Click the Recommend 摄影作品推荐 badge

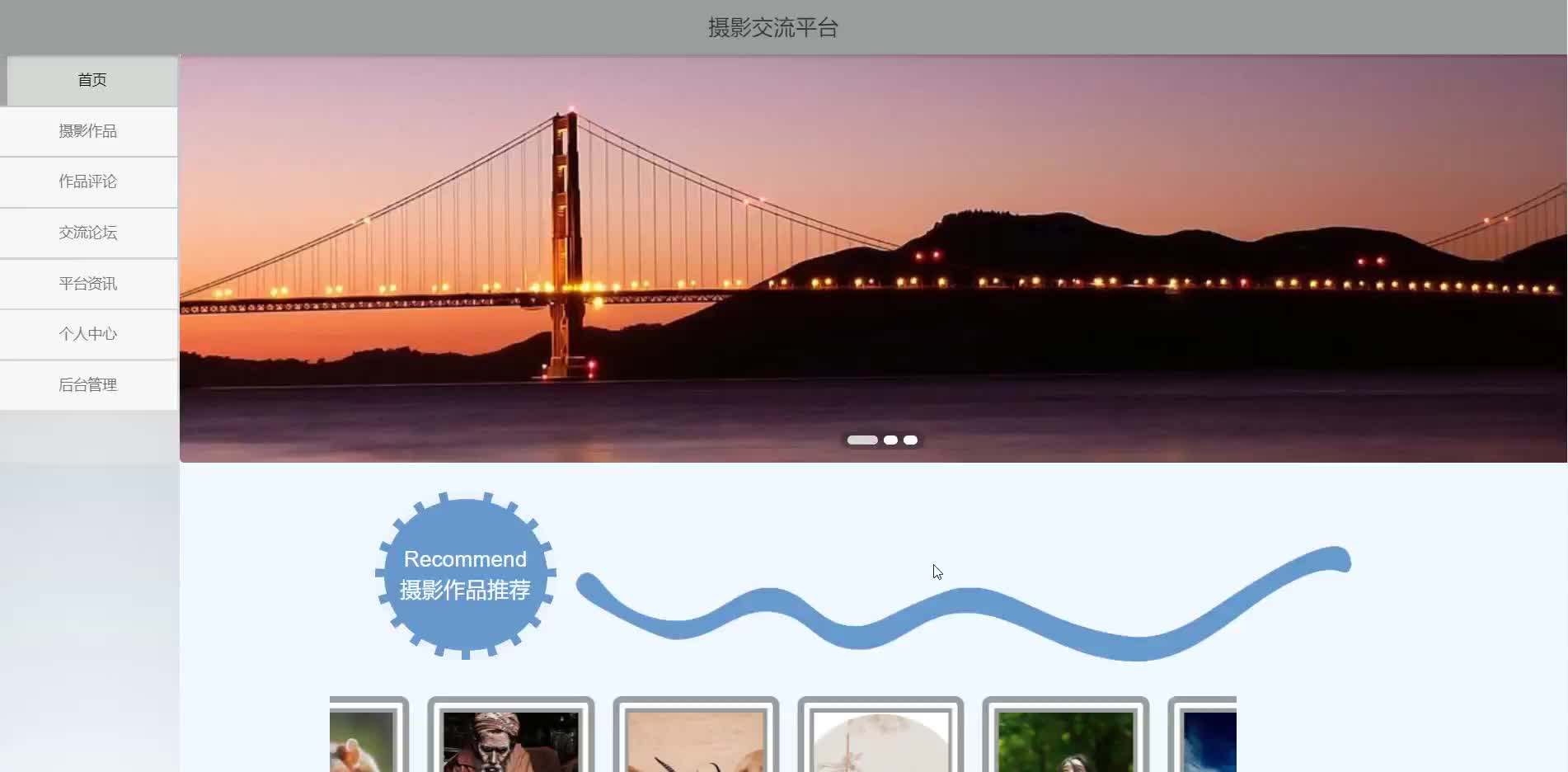click(x=466, y=575)
